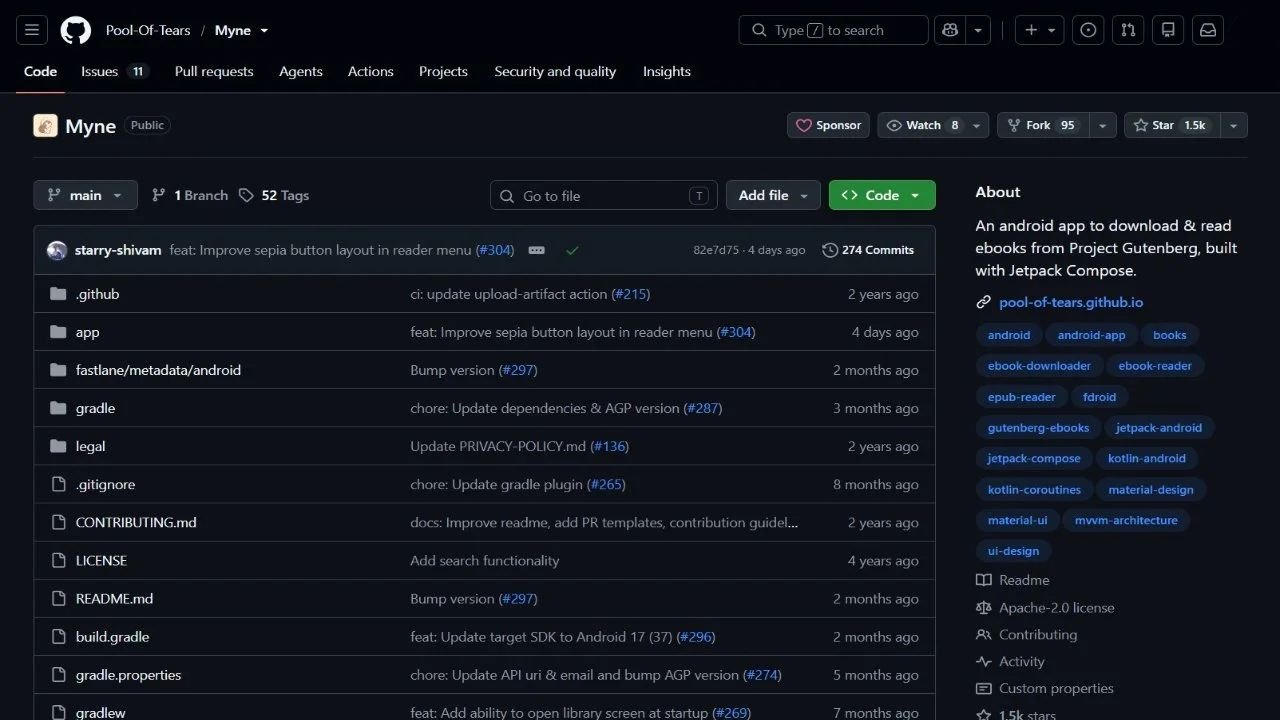Open the repositories icon in the header
The height and width of the screenshot is (720, 1280).
click(1168, 30)
